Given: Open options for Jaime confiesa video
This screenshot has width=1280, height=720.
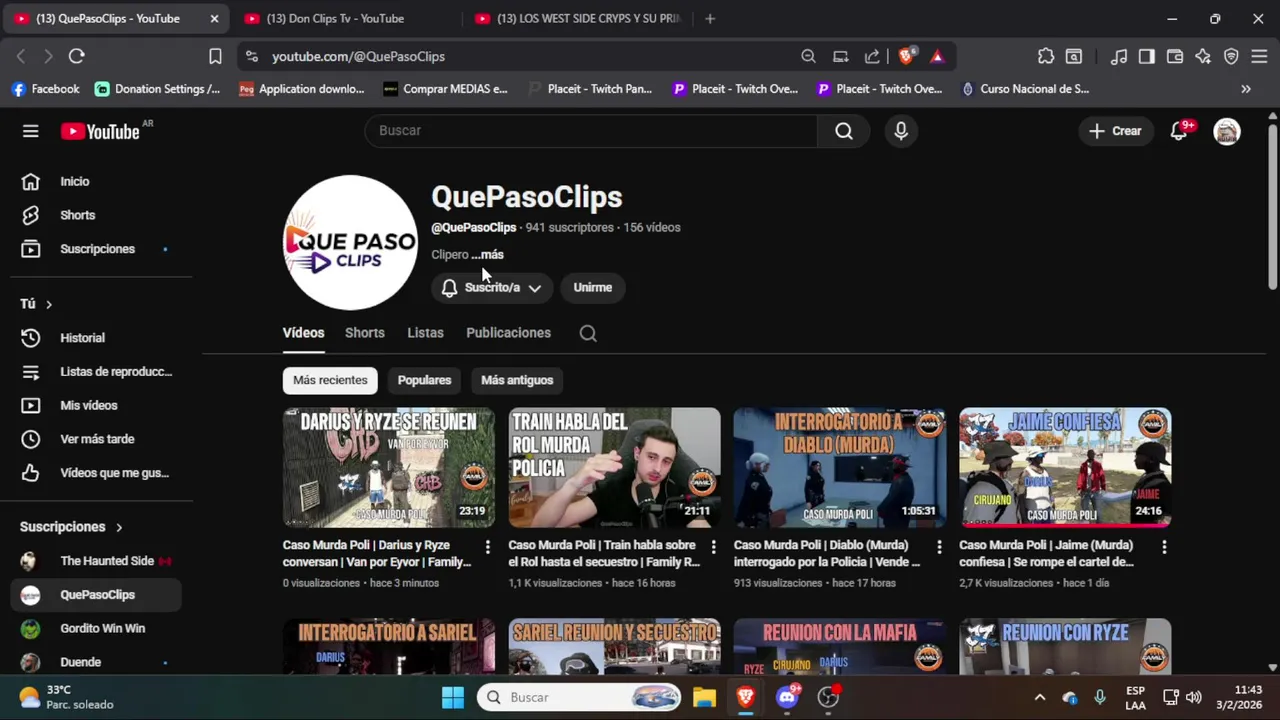Looking at the screenshot, I should point(1164,547).
